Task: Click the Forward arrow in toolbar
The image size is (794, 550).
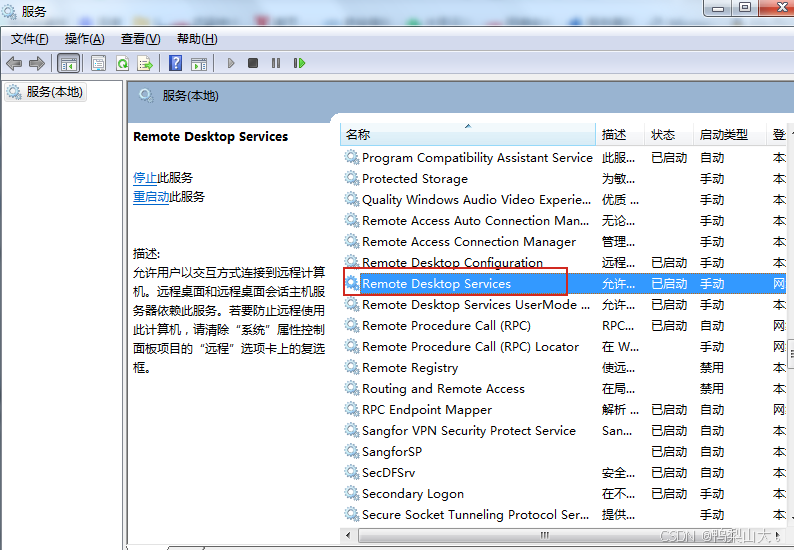Action: (x=37, y=63)
